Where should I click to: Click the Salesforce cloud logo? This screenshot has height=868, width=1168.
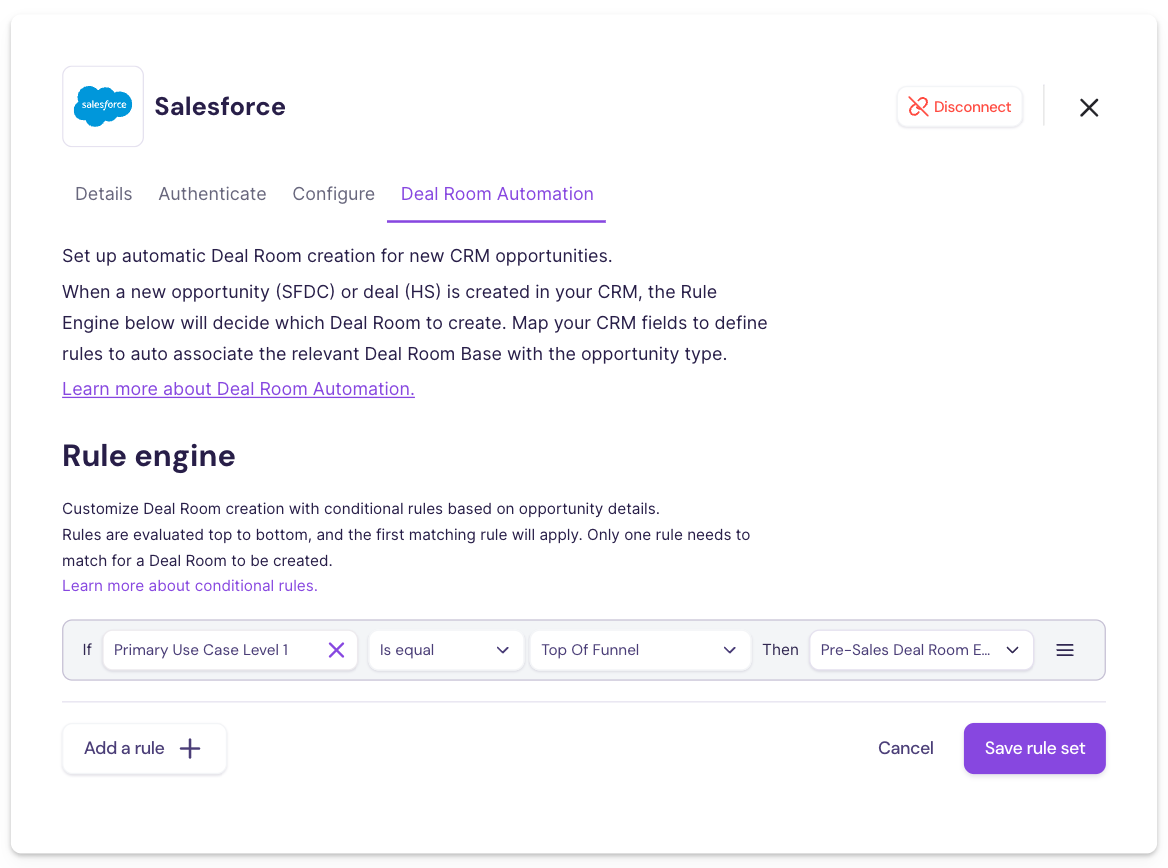[103, 106]
